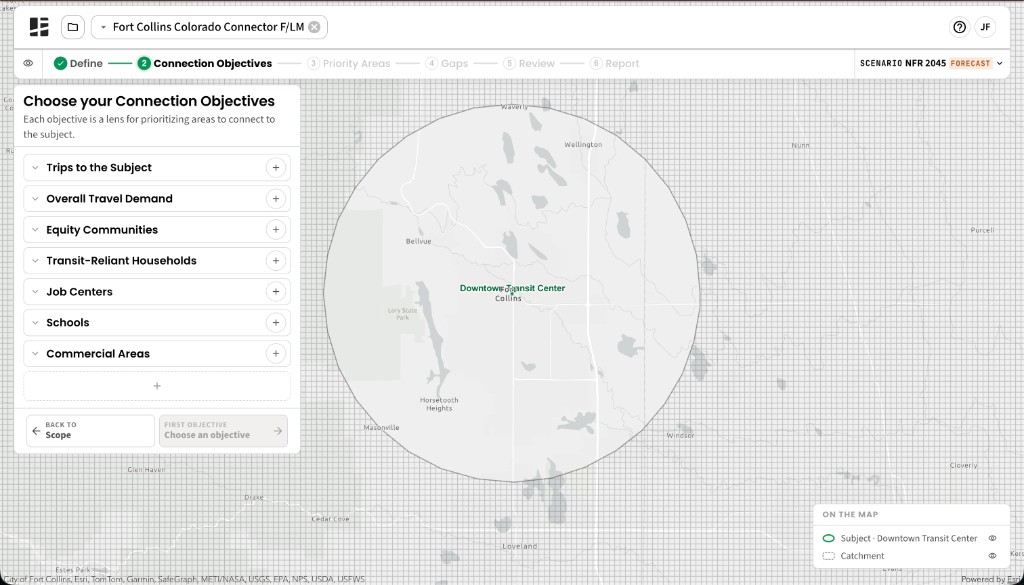Add Trips to the Subject objective
The width and height of the screenshot is (1024, 585).
(x=276, y=168)
